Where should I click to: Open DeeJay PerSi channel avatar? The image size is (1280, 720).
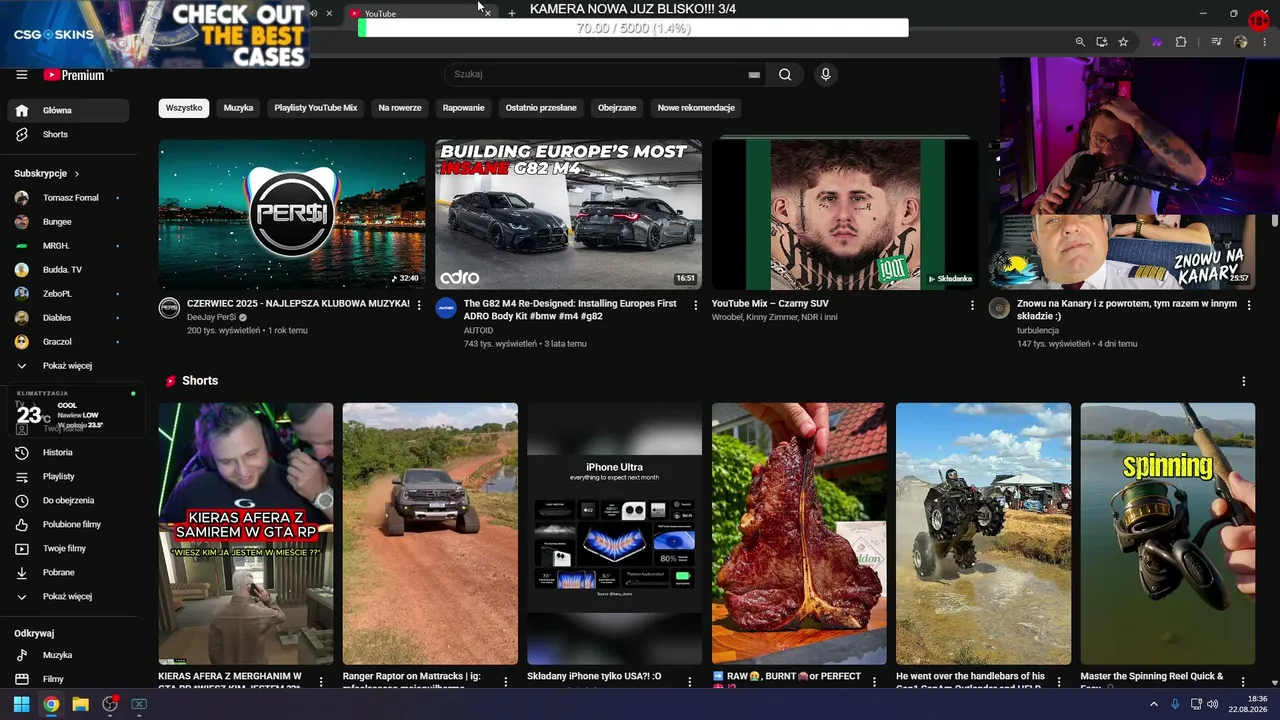click(x=169, y=308)
